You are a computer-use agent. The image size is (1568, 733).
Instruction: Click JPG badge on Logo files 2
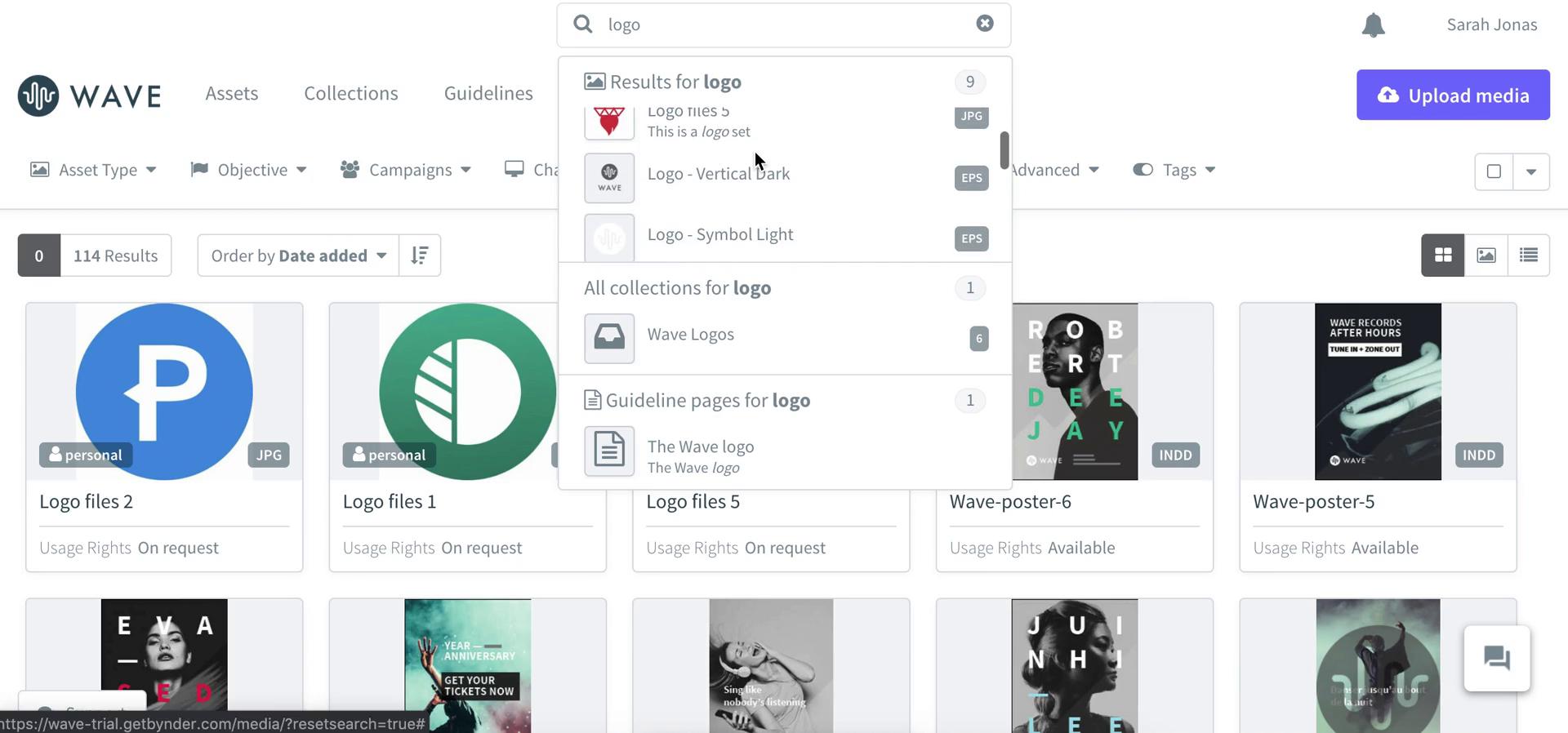point(269,455)
